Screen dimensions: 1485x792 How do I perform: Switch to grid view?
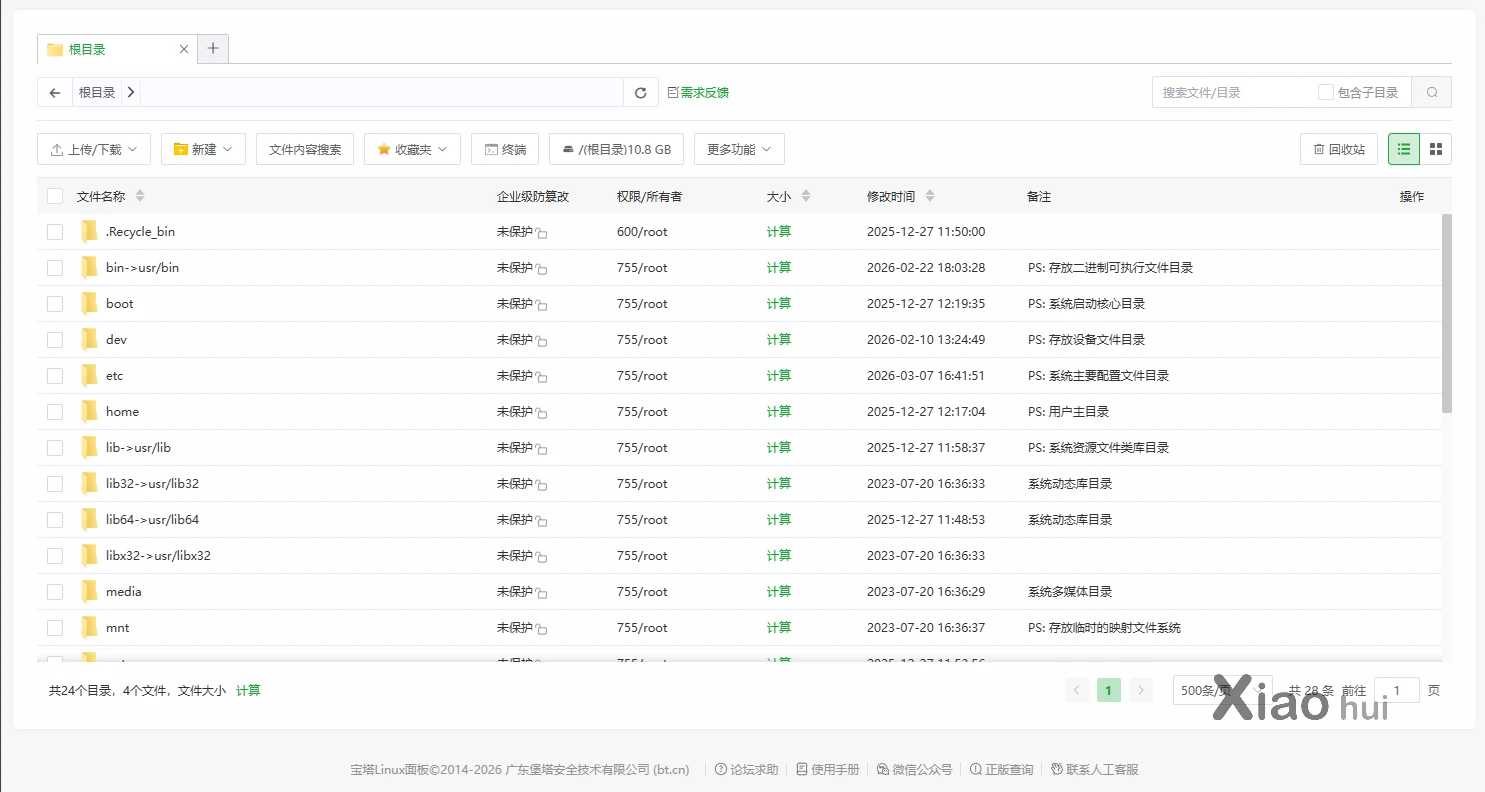[x=1435, y=148]
